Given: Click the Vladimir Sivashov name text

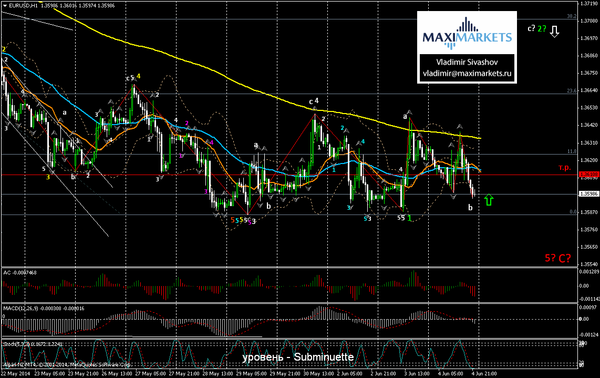Looking at the screenshot, I should (x=467, y=62).
